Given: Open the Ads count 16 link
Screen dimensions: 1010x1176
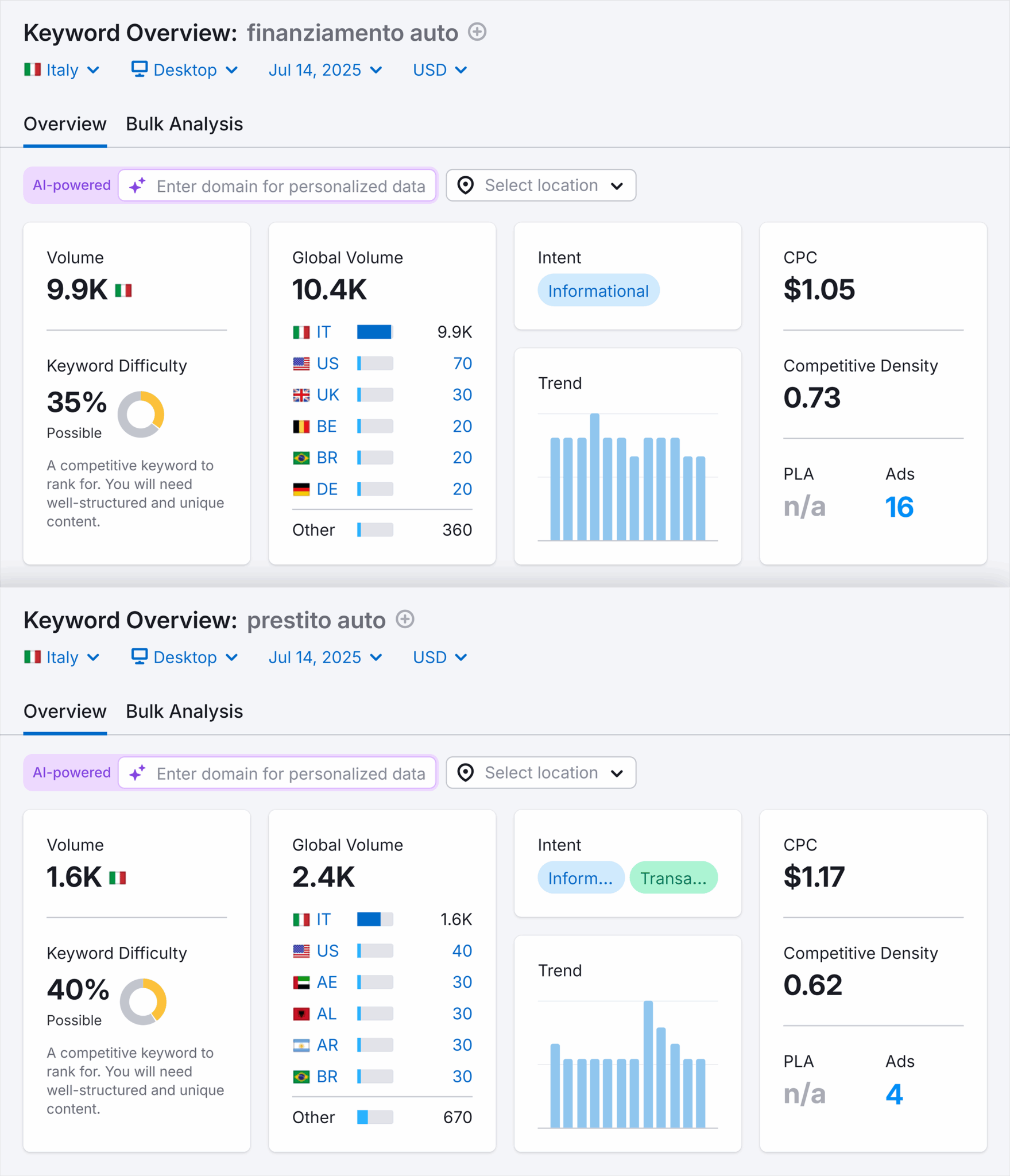Looking at the screenshot, I should click(x=899, y=507).
